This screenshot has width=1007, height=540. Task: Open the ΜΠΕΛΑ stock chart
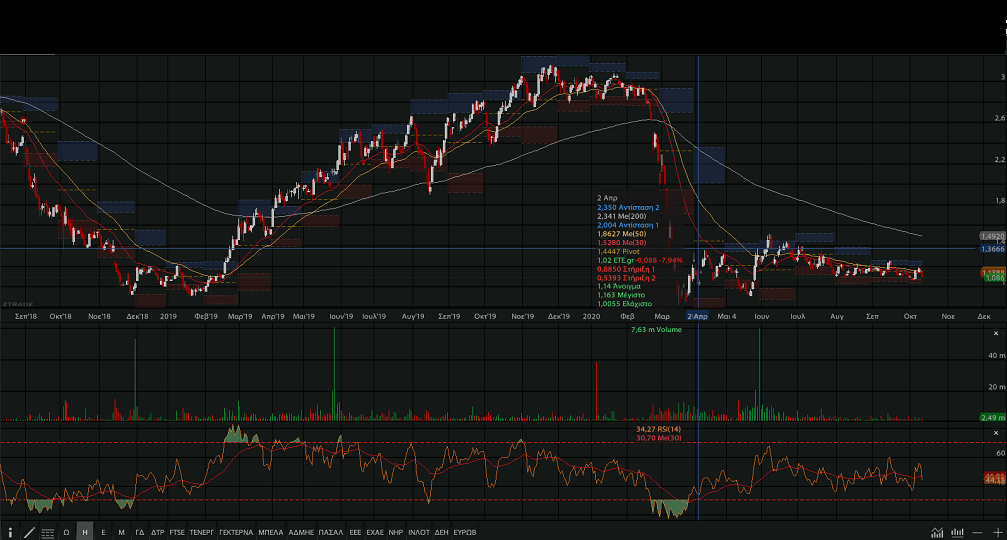click(271, 532)
